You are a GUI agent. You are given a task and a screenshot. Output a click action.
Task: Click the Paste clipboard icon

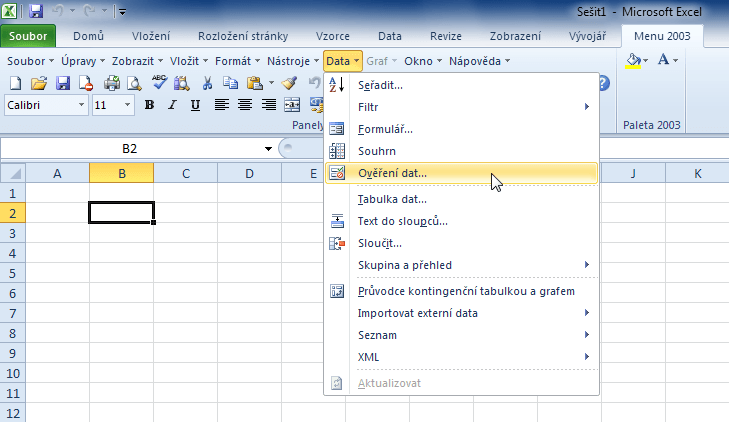pyautogui.click(x=255, y=84)
